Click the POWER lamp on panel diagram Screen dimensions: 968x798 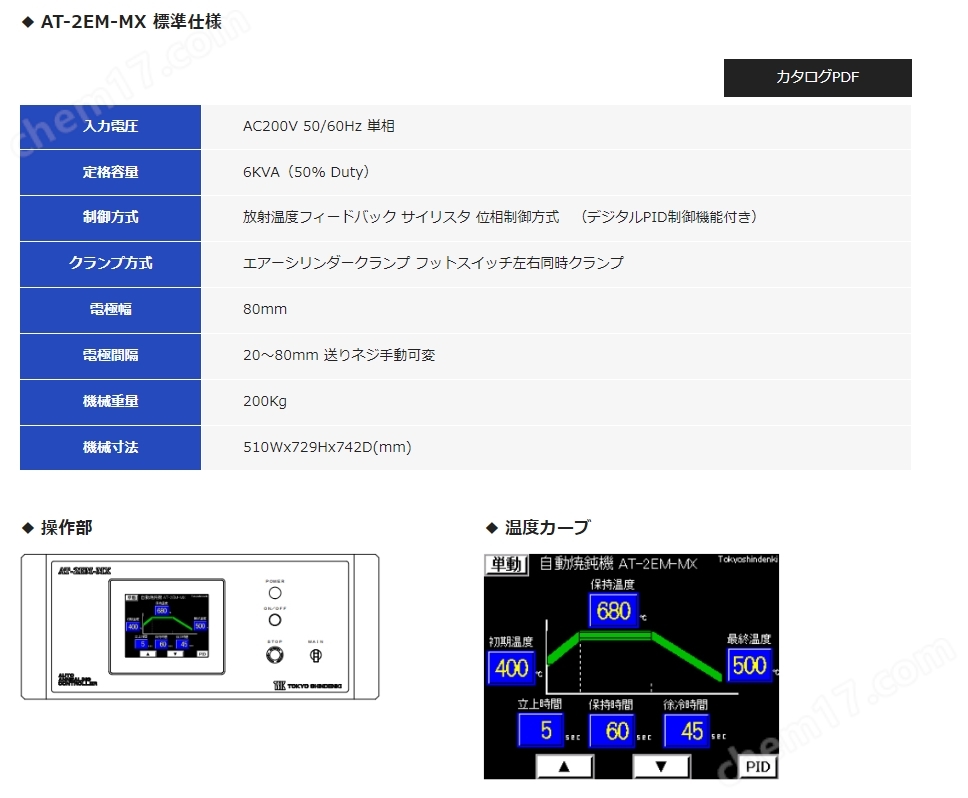coord(275,593)
